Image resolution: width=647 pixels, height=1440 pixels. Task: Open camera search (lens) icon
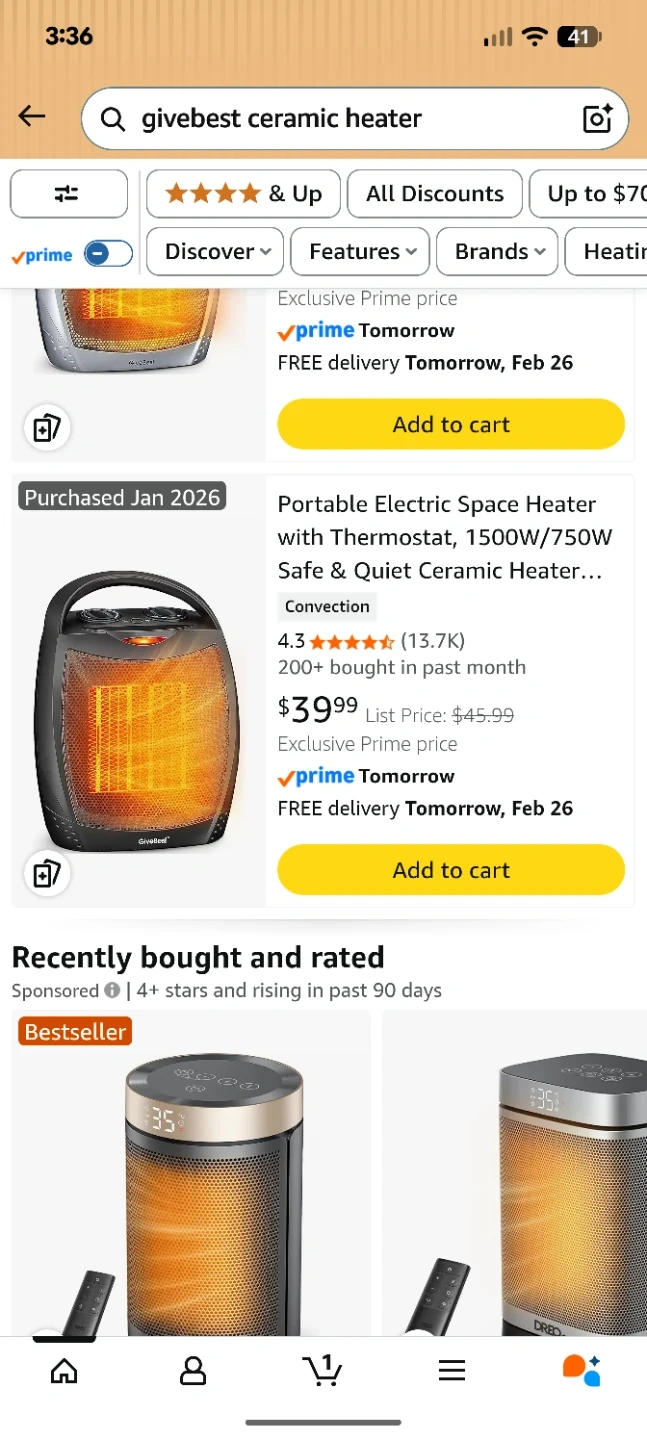click(597, 118)
